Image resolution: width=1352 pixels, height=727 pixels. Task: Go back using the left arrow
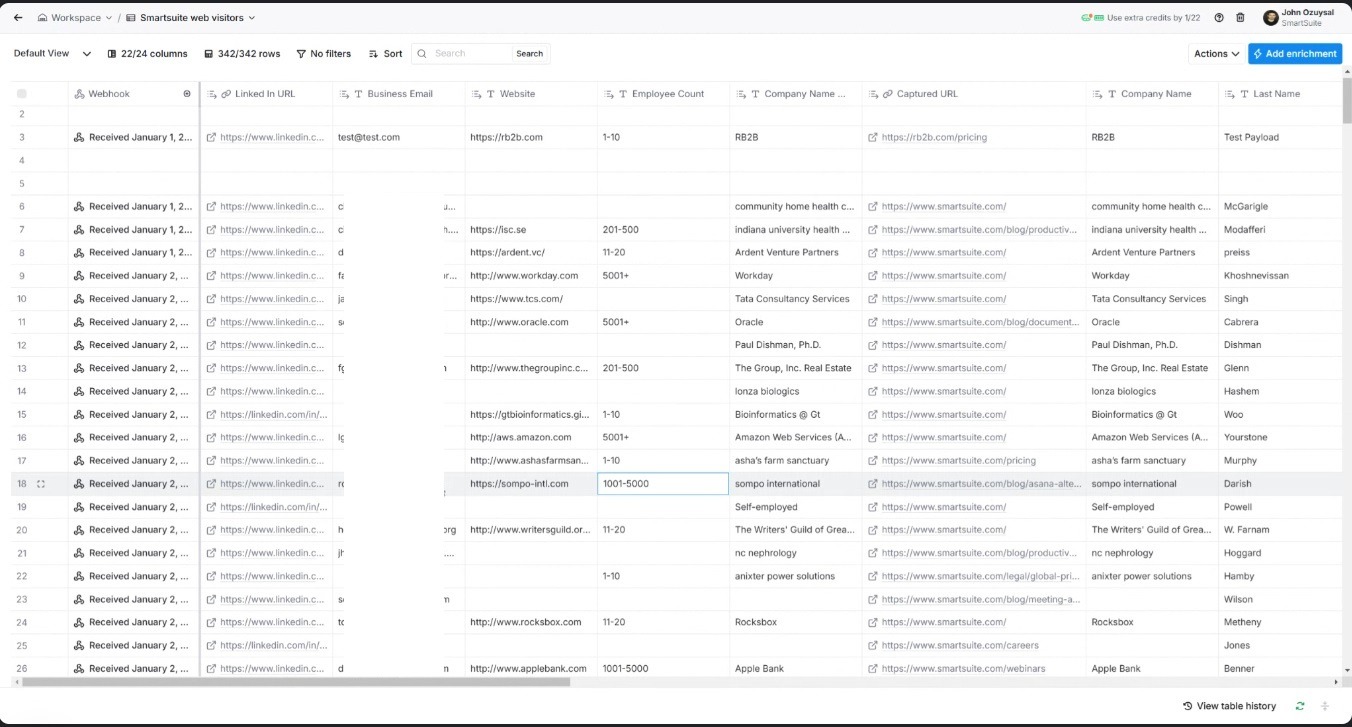pyautogui.click(x=18, y=18)
